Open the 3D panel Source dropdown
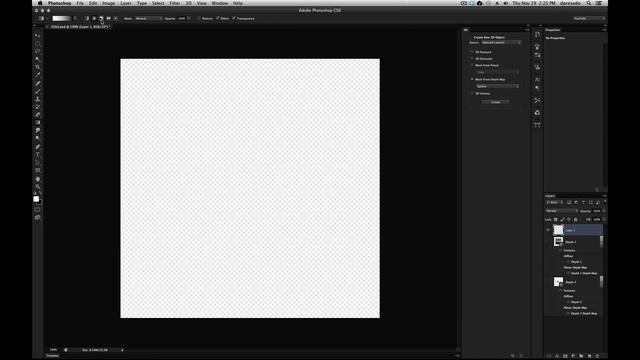 coord(501,42)
